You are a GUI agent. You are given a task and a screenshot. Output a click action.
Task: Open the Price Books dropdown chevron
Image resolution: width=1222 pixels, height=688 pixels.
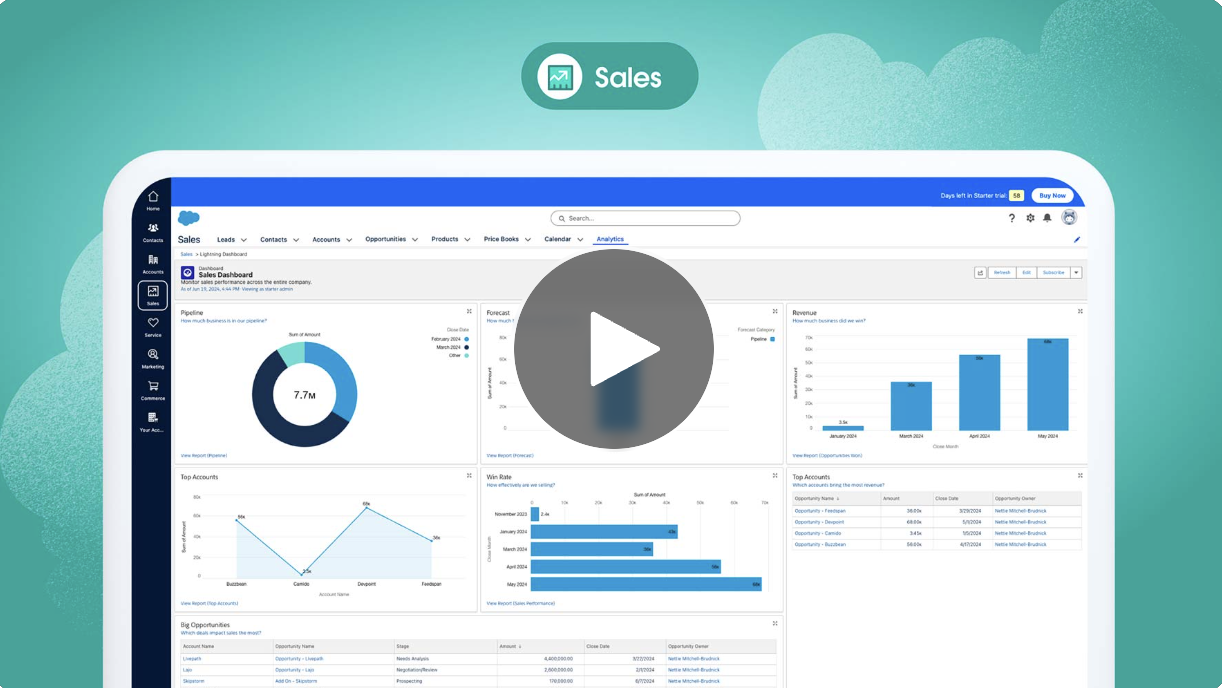528,240
